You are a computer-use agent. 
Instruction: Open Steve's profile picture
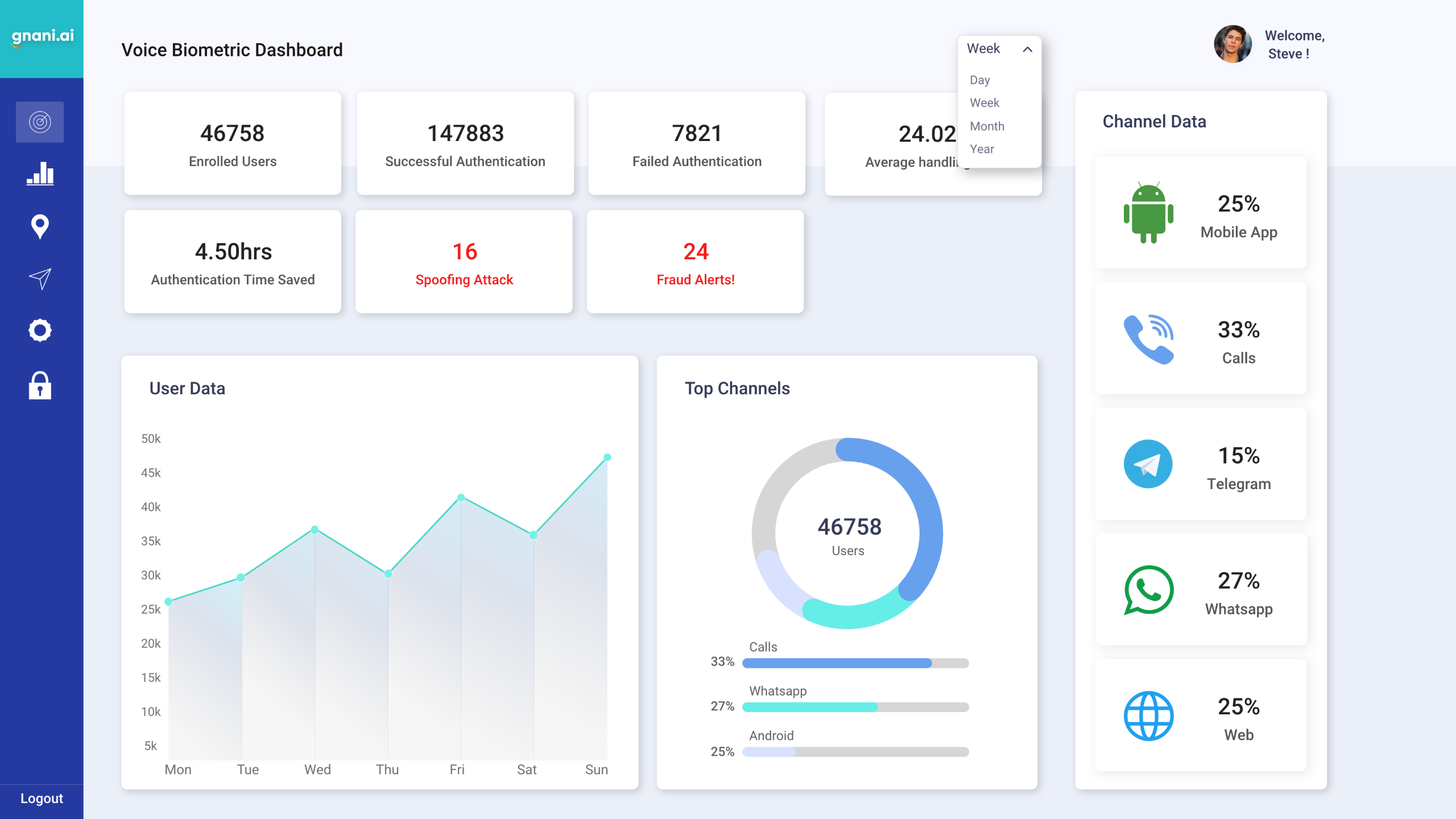click(x=1232, y=44)
